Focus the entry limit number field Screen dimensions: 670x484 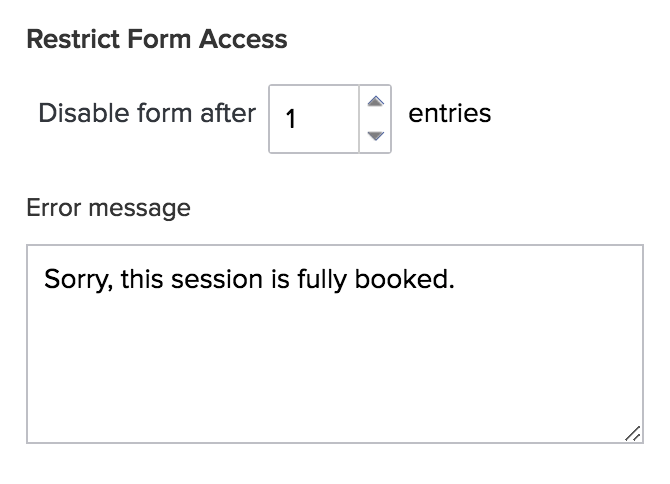pos(314,119)
